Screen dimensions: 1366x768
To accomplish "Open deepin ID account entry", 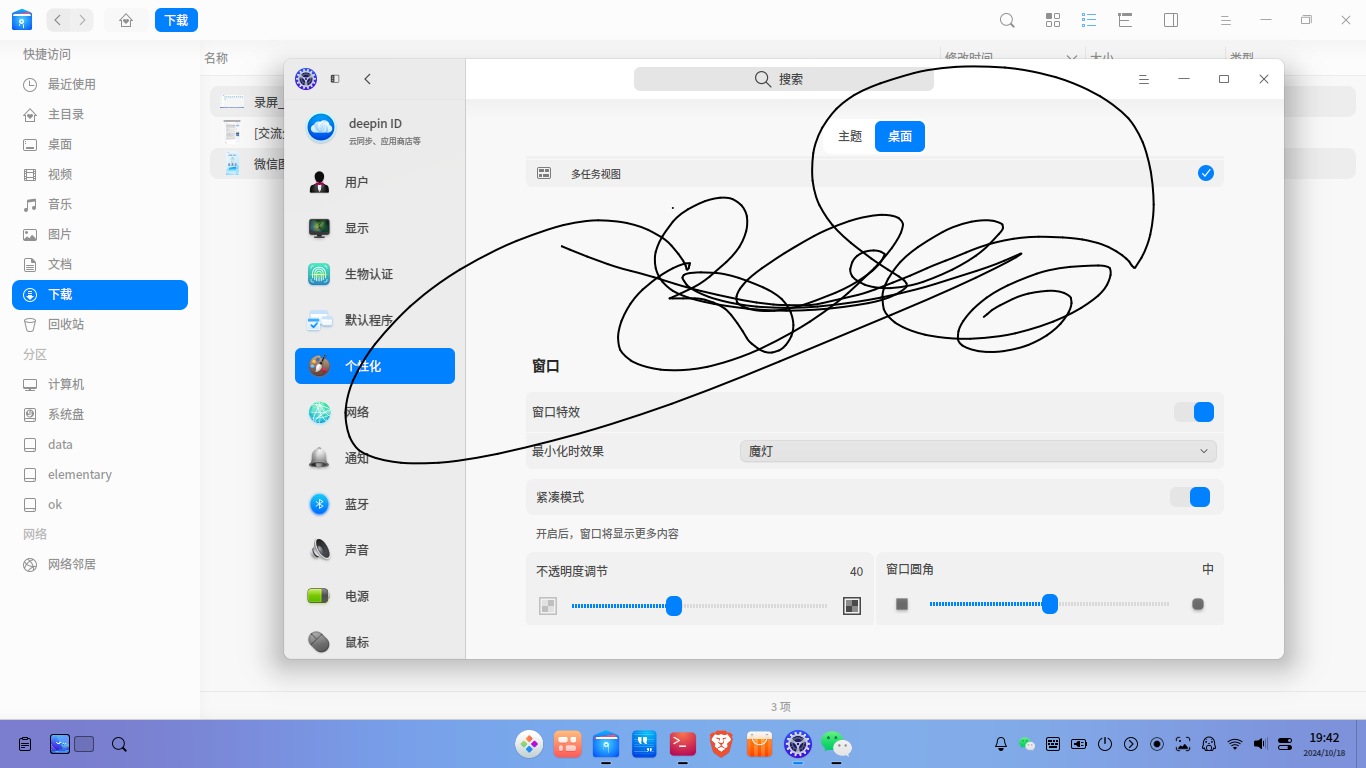I will tap(375, 129).
